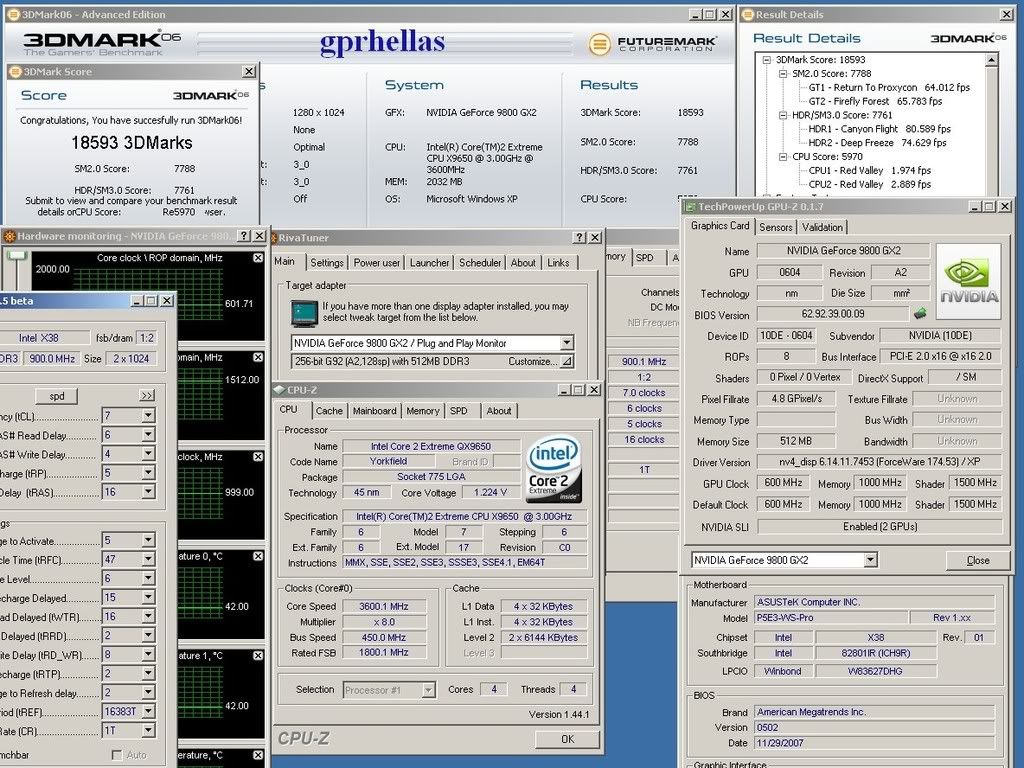Switch to Validation tab in GPU-Z
The width and height of the screenshot is (1024, 768).
pyautogui.click(x=822, y=227)
